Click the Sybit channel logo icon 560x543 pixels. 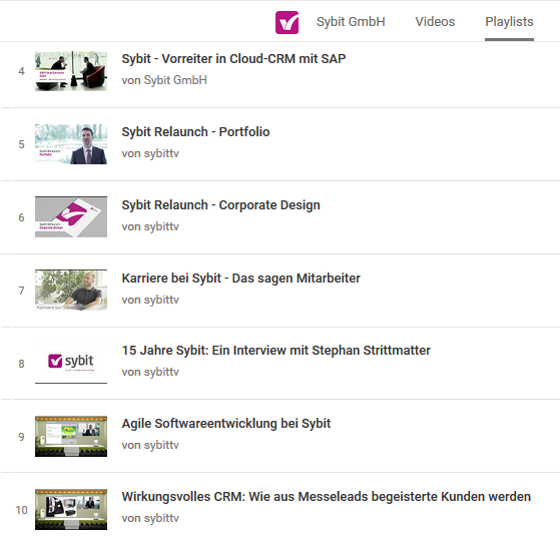[x=287, y=22]
